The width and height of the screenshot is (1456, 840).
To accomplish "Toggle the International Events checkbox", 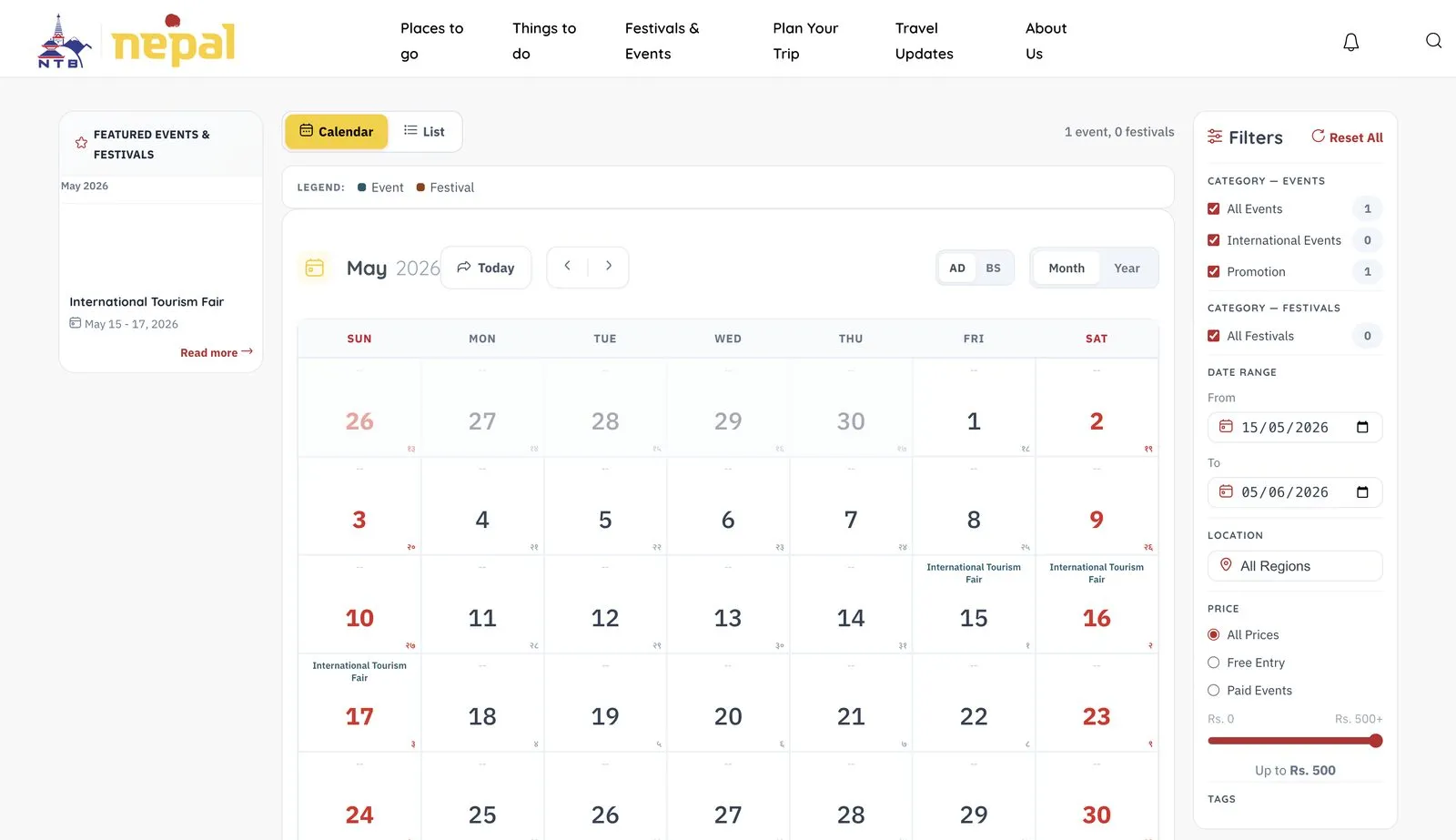I will pyautogui.click(x=1213, y=240).
